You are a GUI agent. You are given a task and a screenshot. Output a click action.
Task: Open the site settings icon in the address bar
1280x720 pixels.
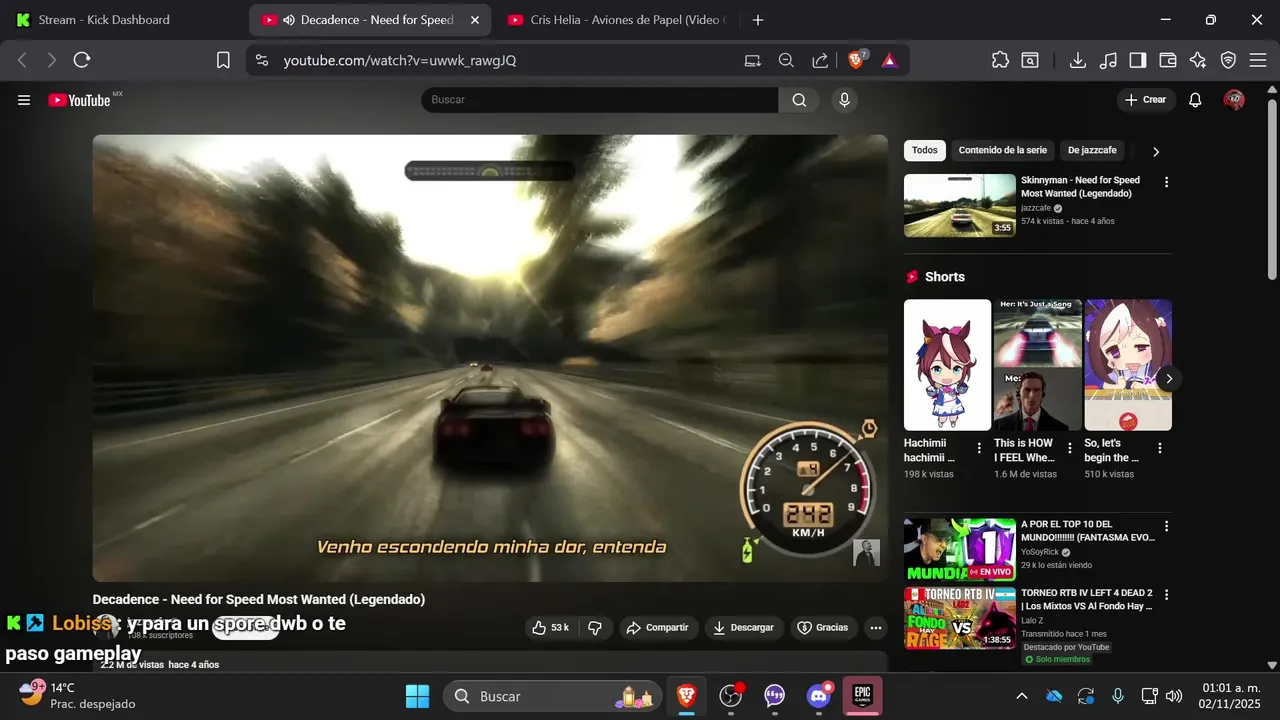point(262,60)
